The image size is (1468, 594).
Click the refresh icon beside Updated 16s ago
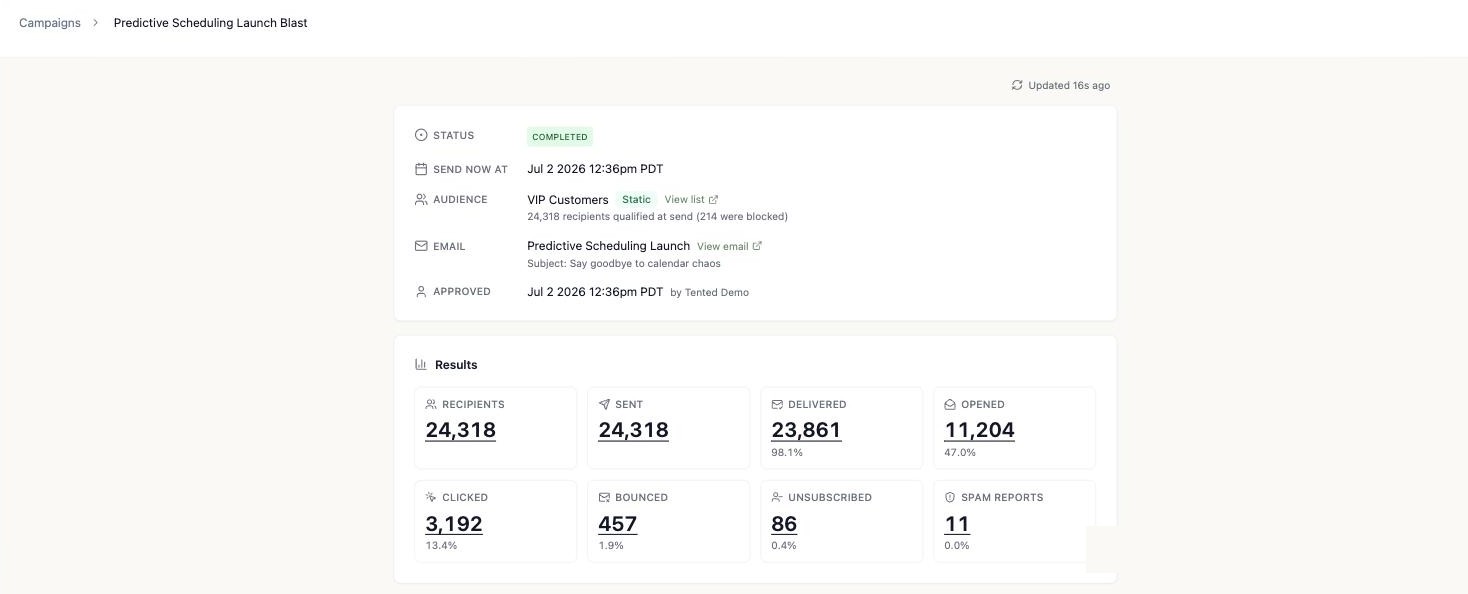(x=1017, y=85)
